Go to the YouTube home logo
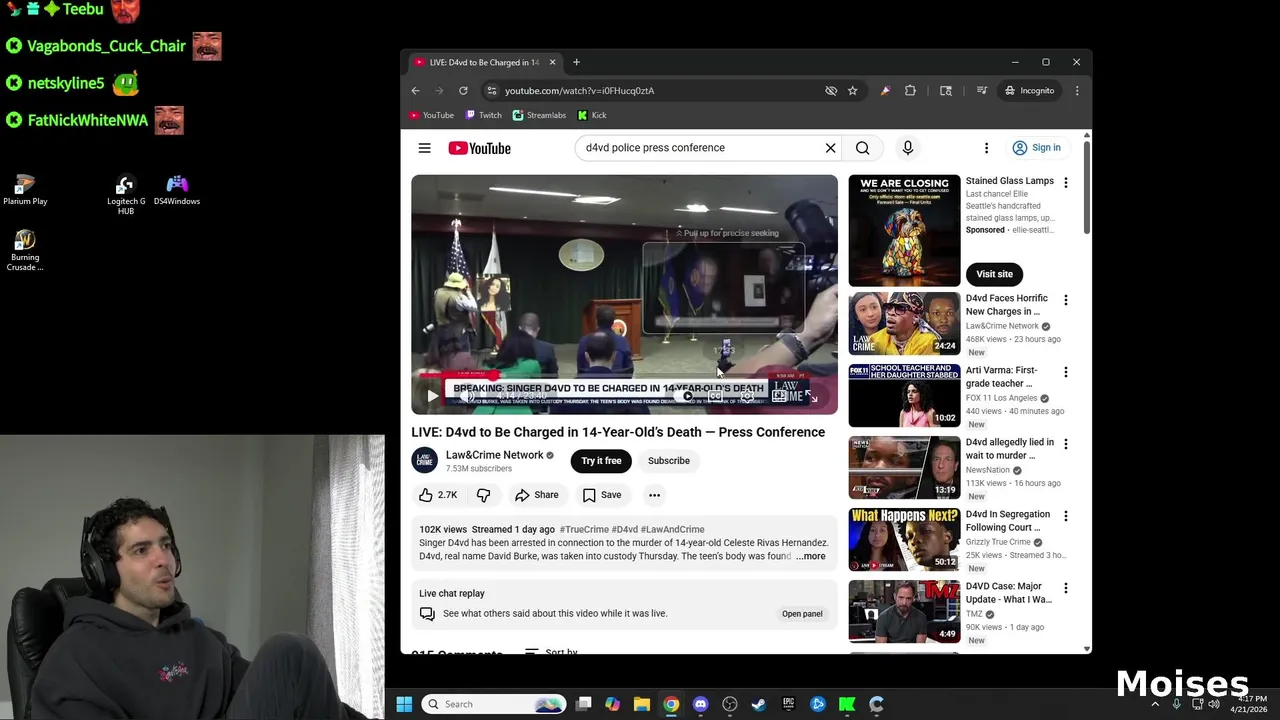This screenshot has width=1280, height=720. coord(479,148)
